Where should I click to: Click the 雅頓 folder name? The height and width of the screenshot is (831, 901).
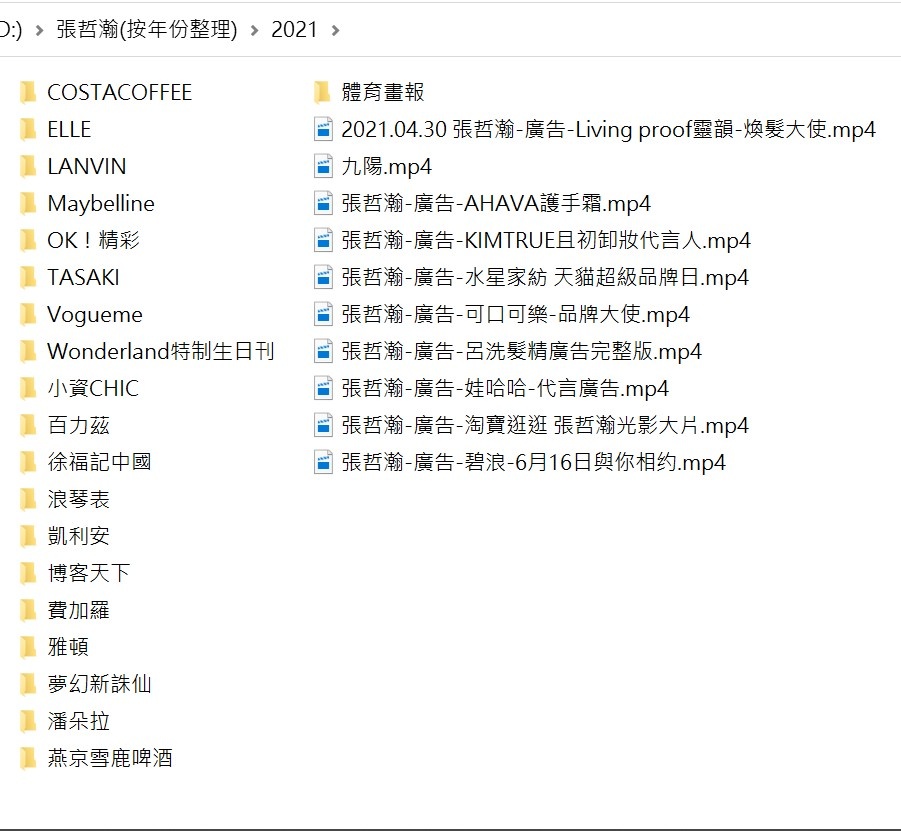click(68, 647)
